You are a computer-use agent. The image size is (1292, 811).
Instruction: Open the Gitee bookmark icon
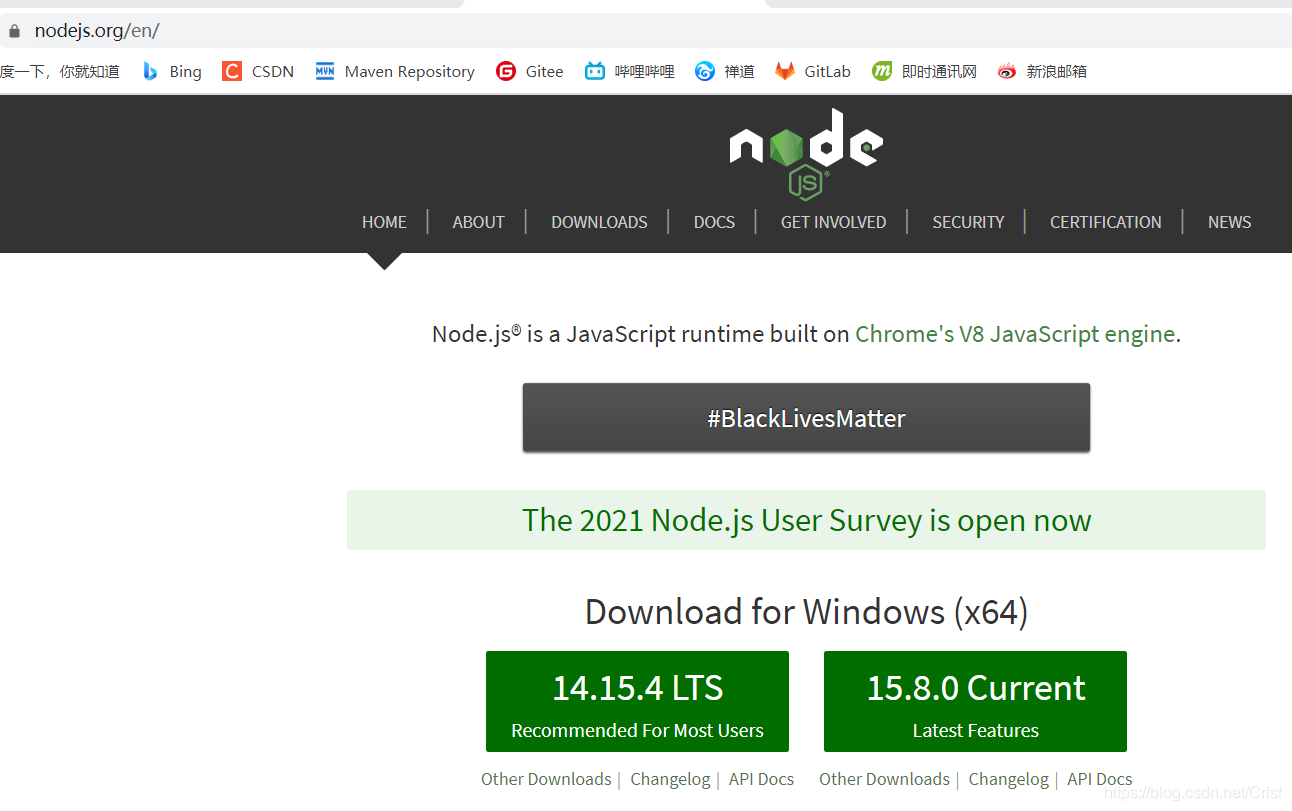click(506, 71)
